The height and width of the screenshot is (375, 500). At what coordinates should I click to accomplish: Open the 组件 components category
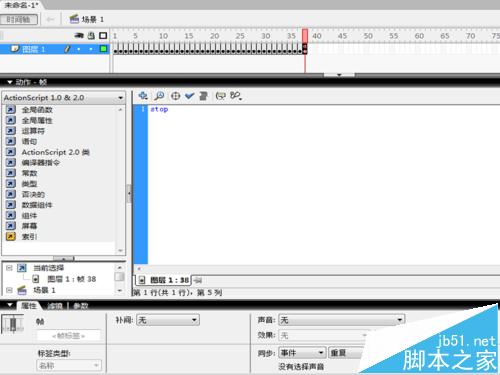pyautogui.click(x=29, y=215)
